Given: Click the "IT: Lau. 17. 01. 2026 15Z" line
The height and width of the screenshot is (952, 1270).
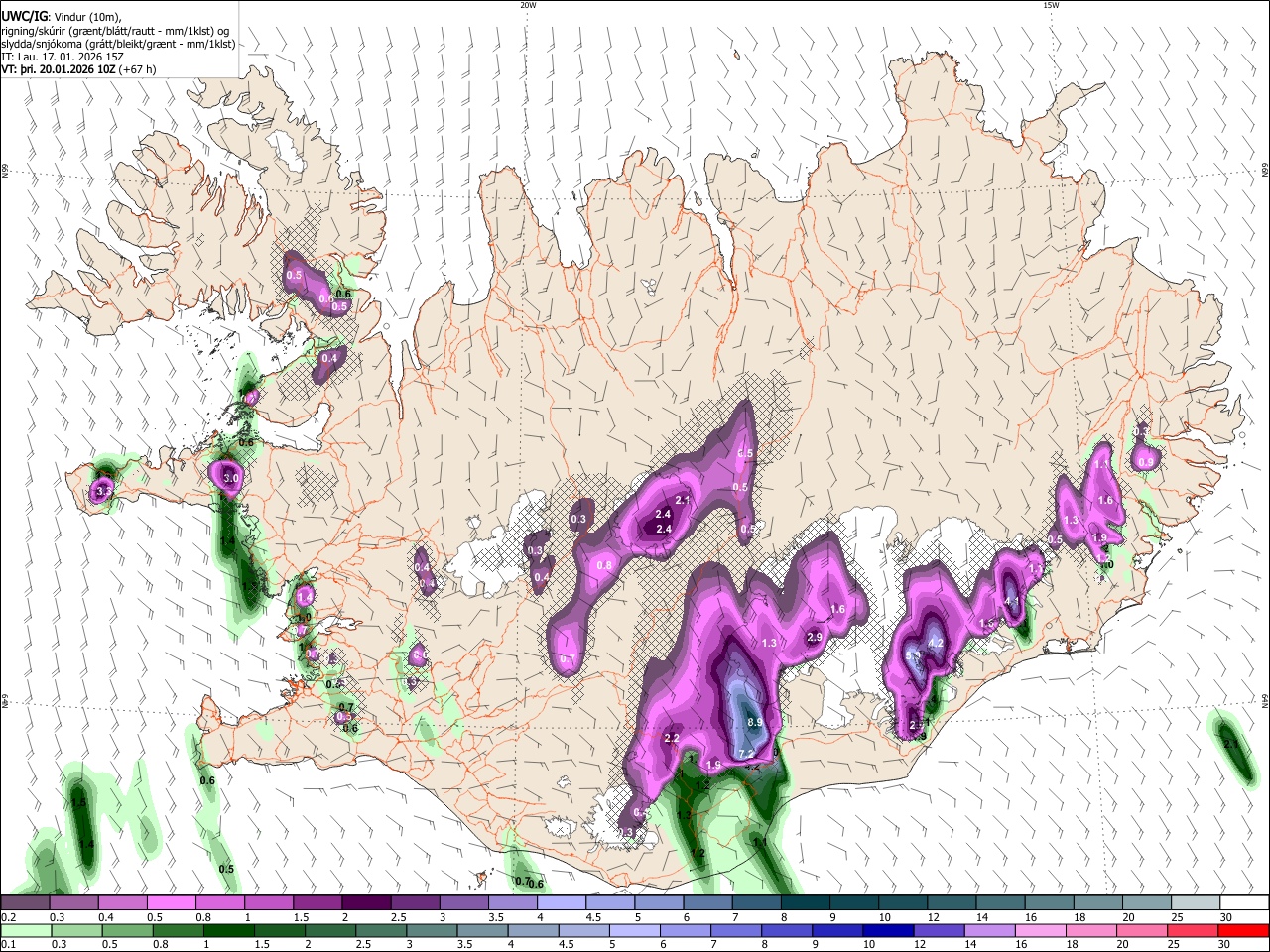Looking at the screenshot, I should (x=63, y=57).
